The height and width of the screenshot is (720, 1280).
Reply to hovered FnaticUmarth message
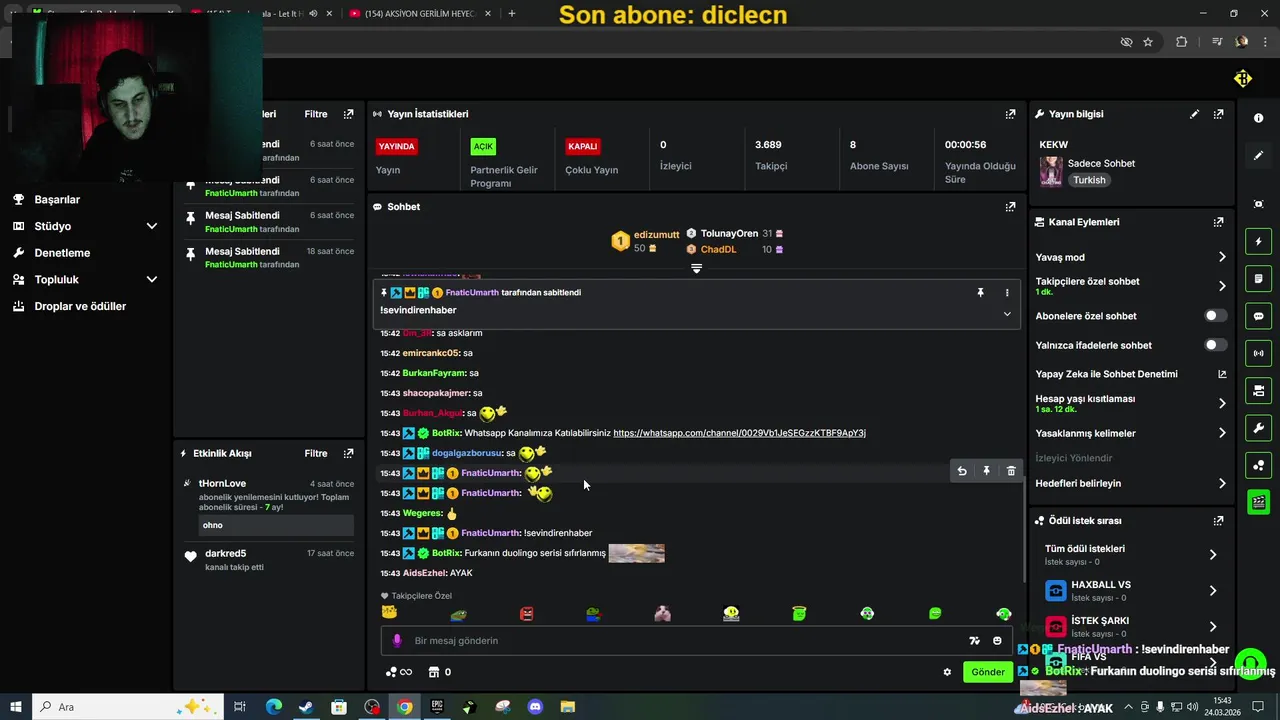click(x=962, y=471)
